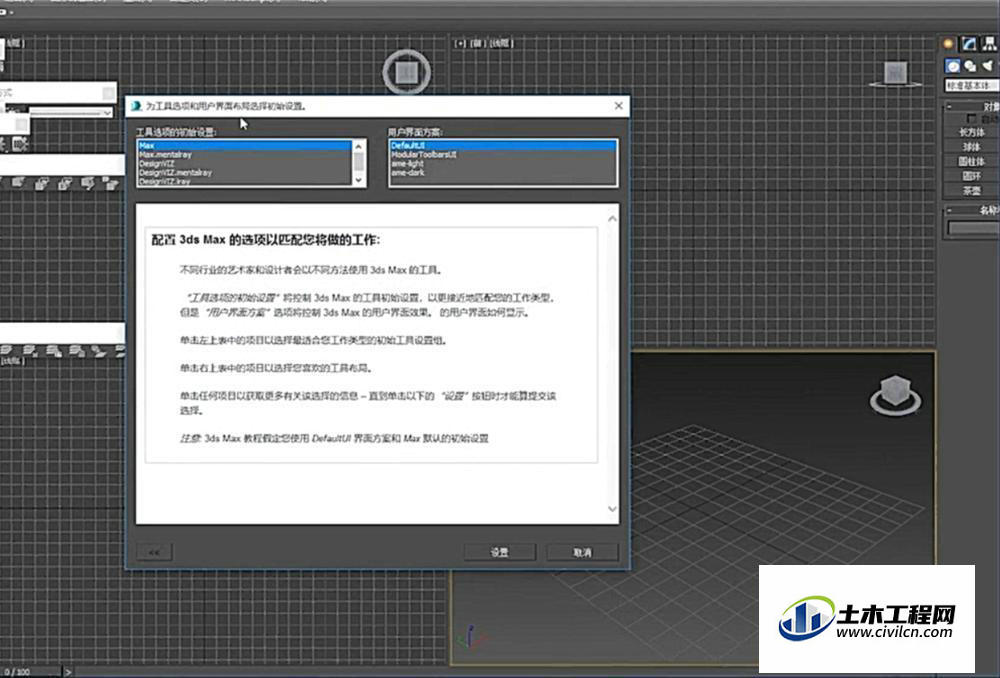The width and height of the screenshot is (1000, 678).
Task: Click description pane scroll up arrow
Action: (x=612, y=219)
